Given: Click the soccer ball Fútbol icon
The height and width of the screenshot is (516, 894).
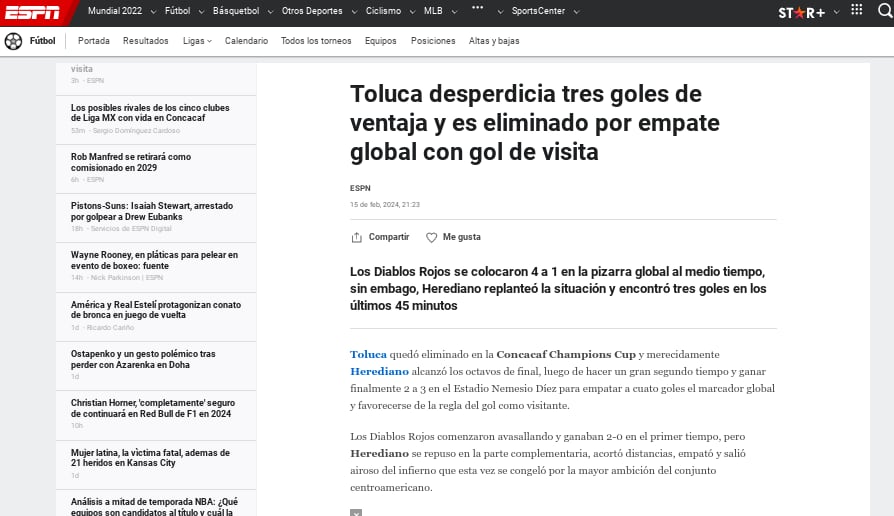Looking at the screenshot, I should click(x=13, y=41).
